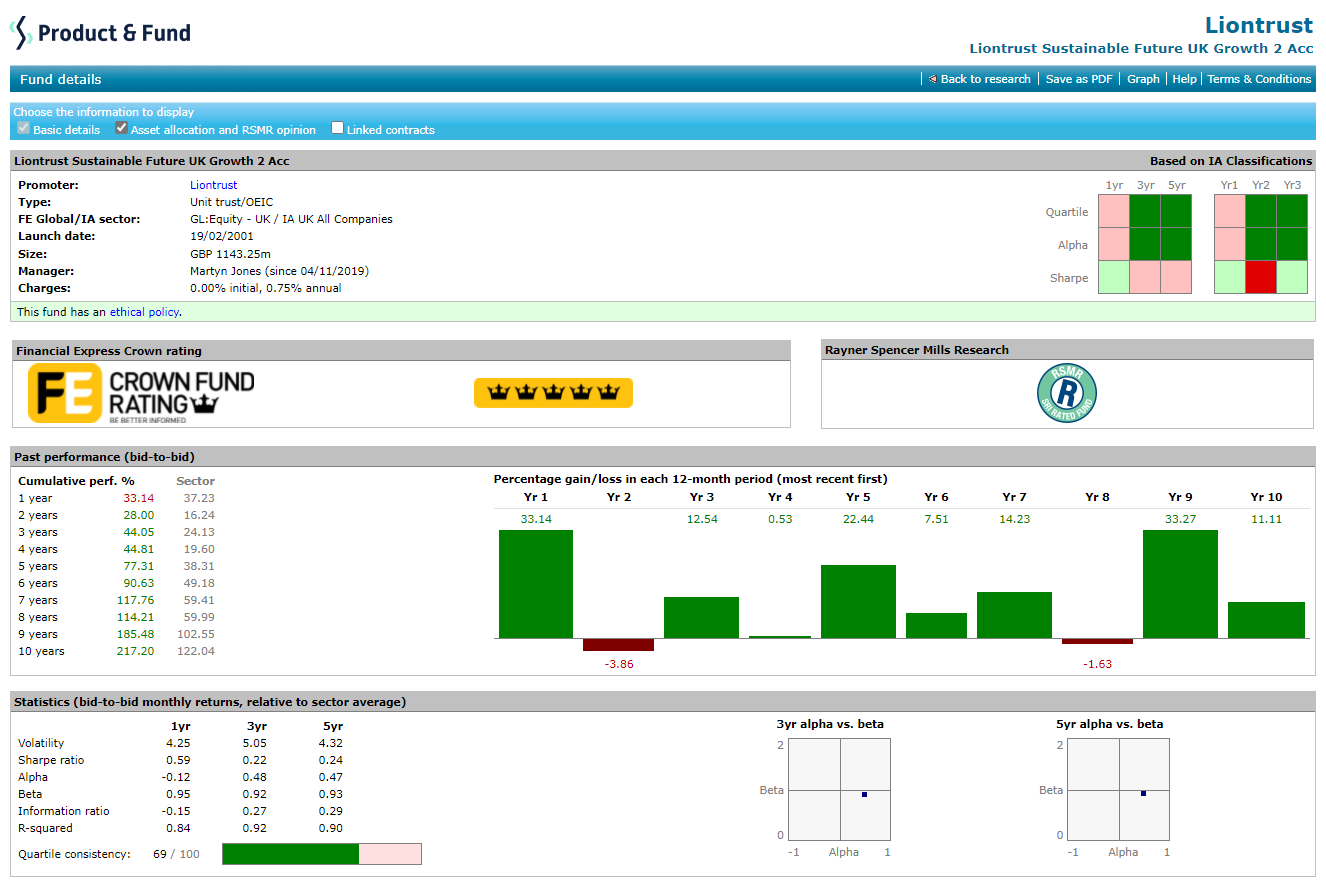Click the 5yr Sharpe pink cell
Image resolution: width=1326 pixels, height=890 pixels.
[1176, 277]
